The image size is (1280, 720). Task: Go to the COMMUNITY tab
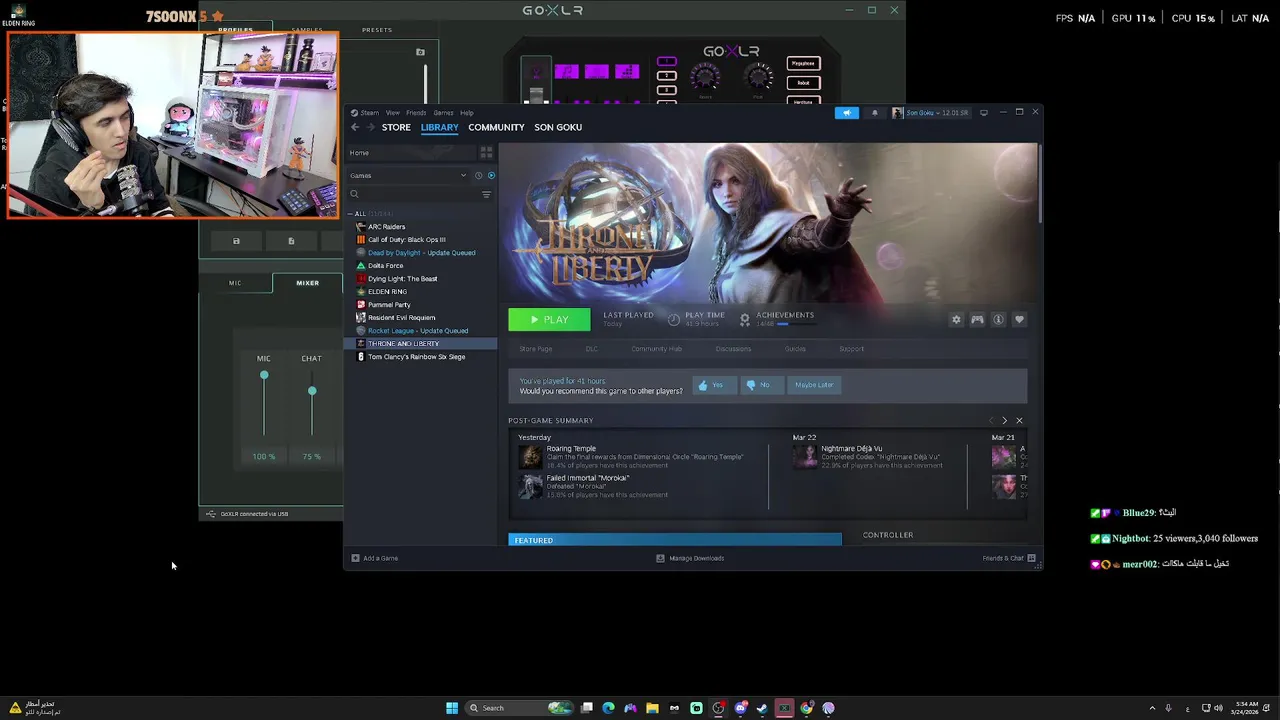(x=496, y=127)
